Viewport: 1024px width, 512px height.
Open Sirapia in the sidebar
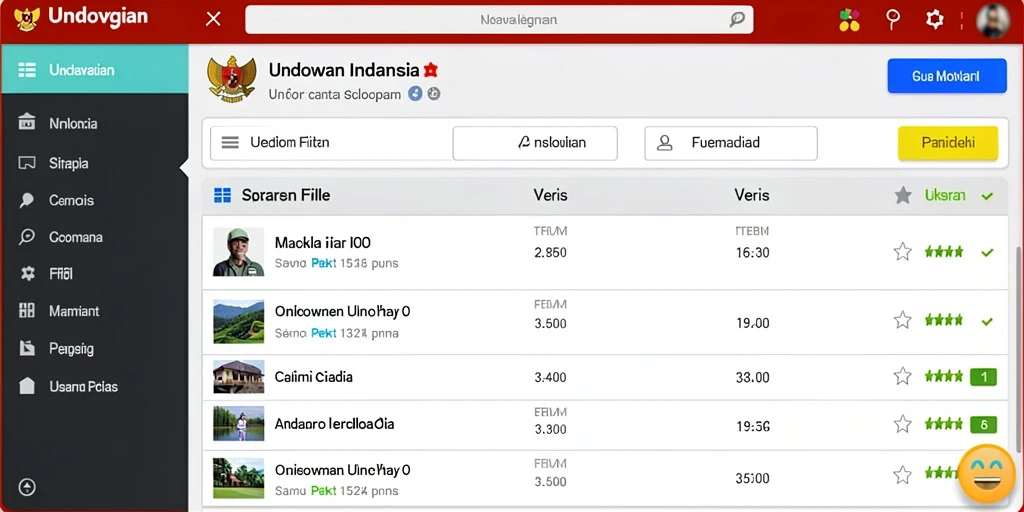[x=69, y=163]
